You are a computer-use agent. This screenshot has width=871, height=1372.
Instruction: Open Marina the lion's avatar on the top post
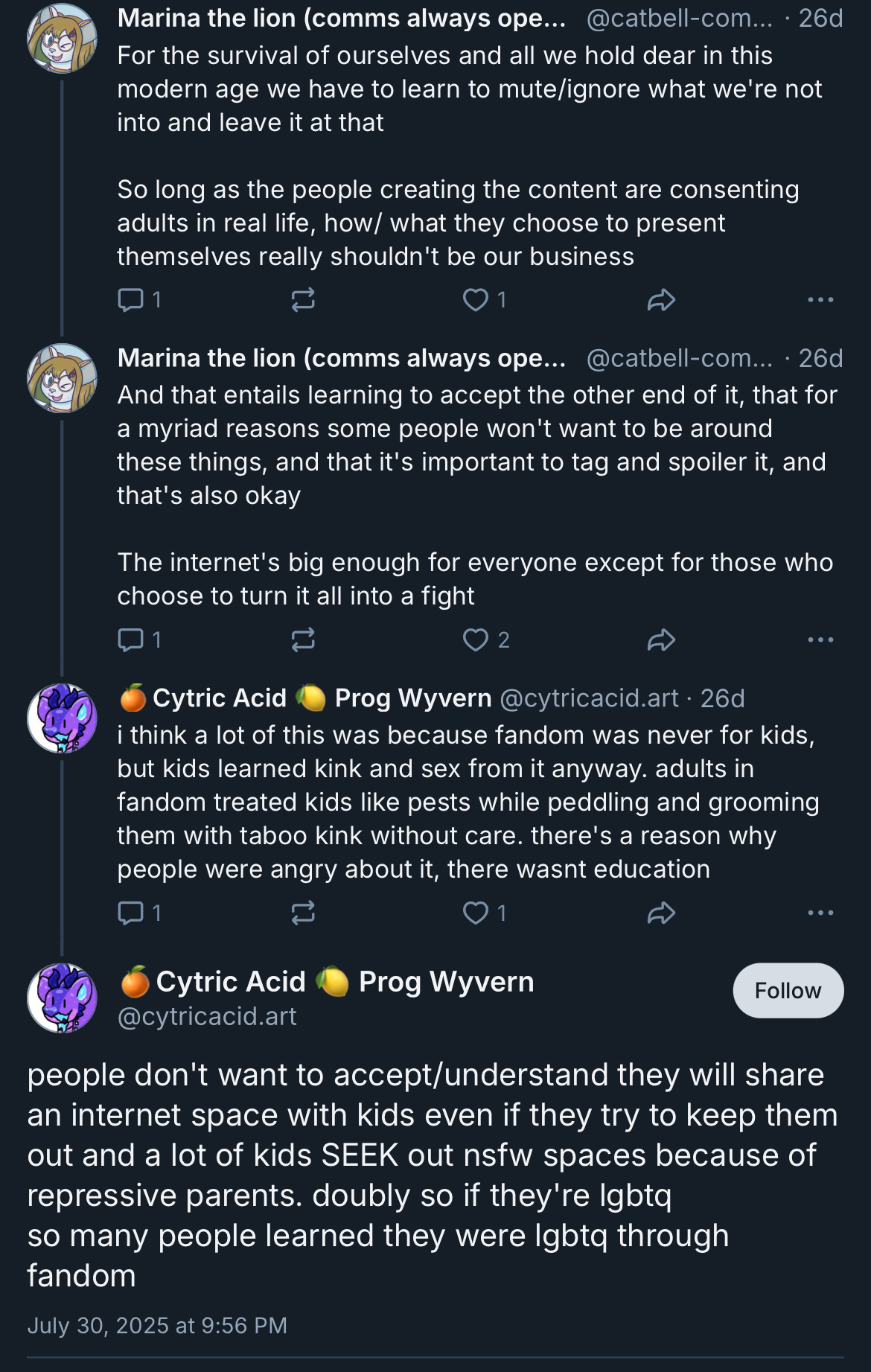pyautogui.click(x=62, y=39)
